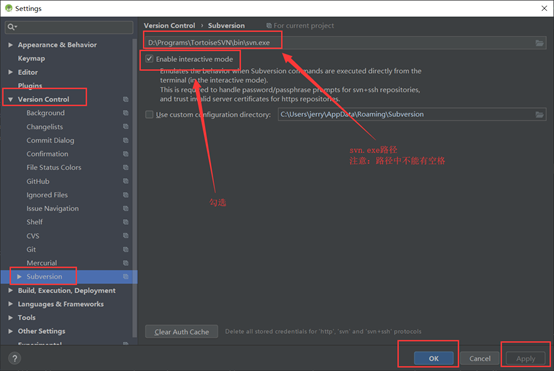Click the folder browse icon for configuration directory
This screenshot has height=371, width=554.
coord(539,114)
